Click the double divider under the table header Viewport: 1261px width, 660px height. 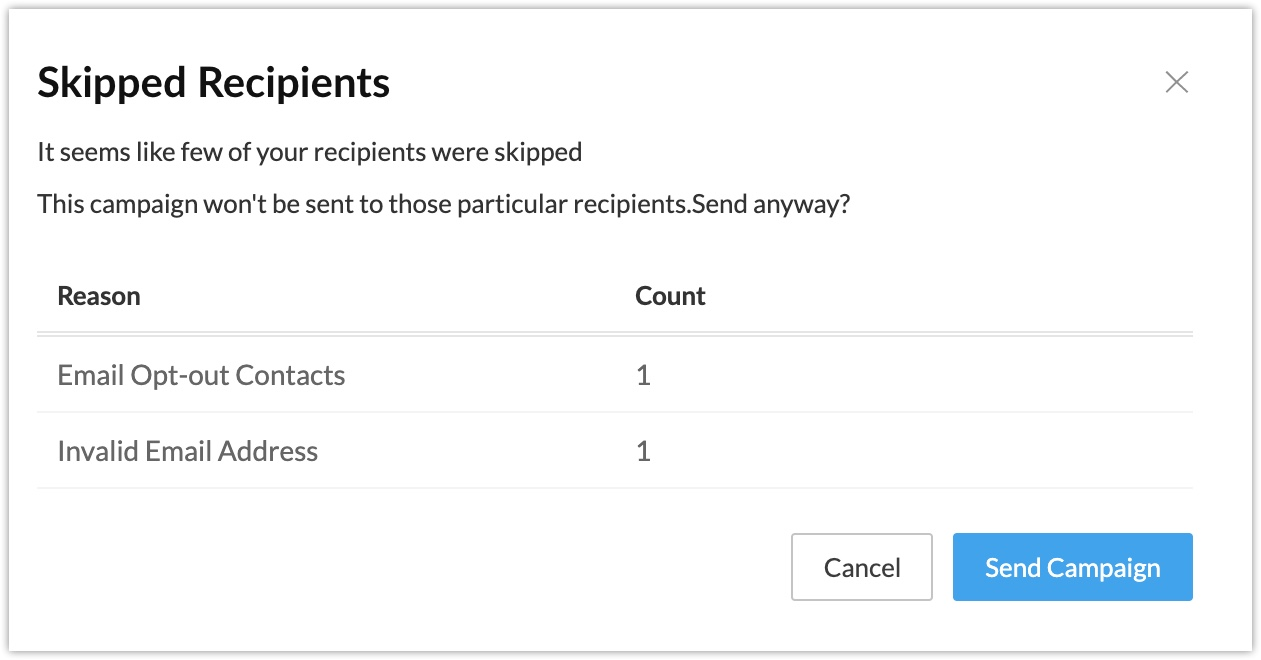click(614, 334)
